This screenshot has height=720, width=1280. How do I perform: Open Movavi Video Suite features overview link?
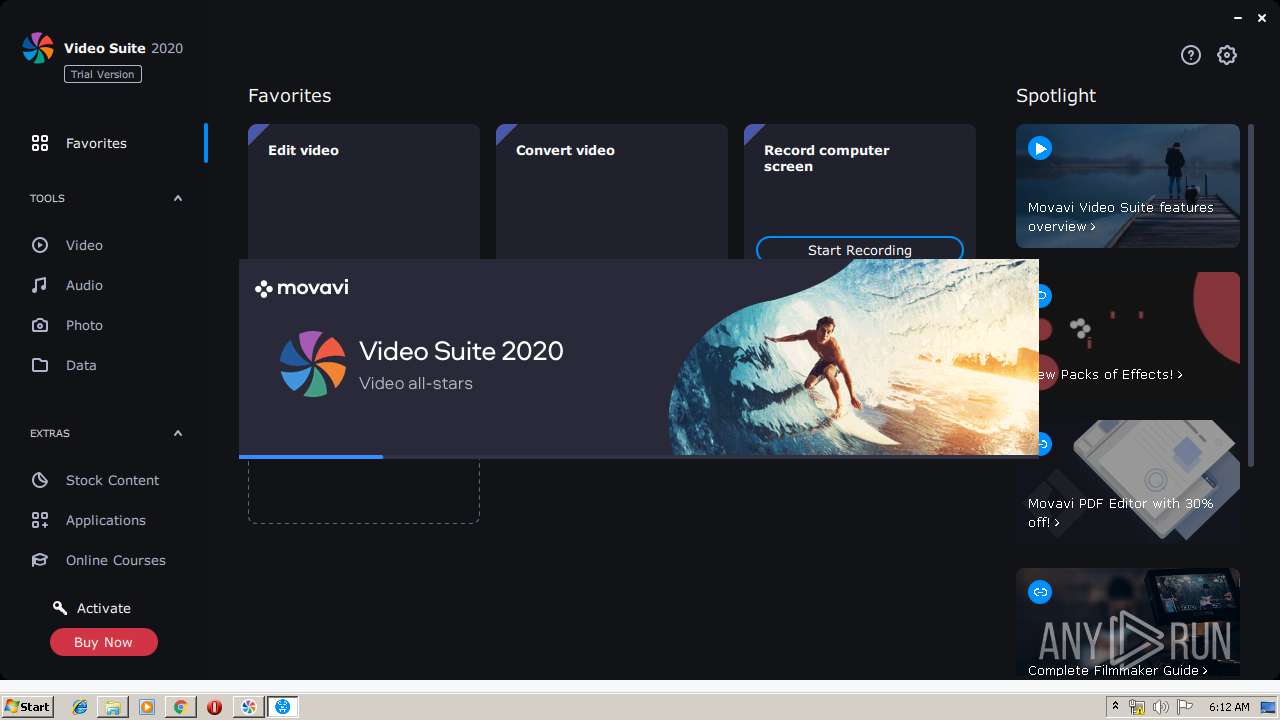pos(1120,217)
